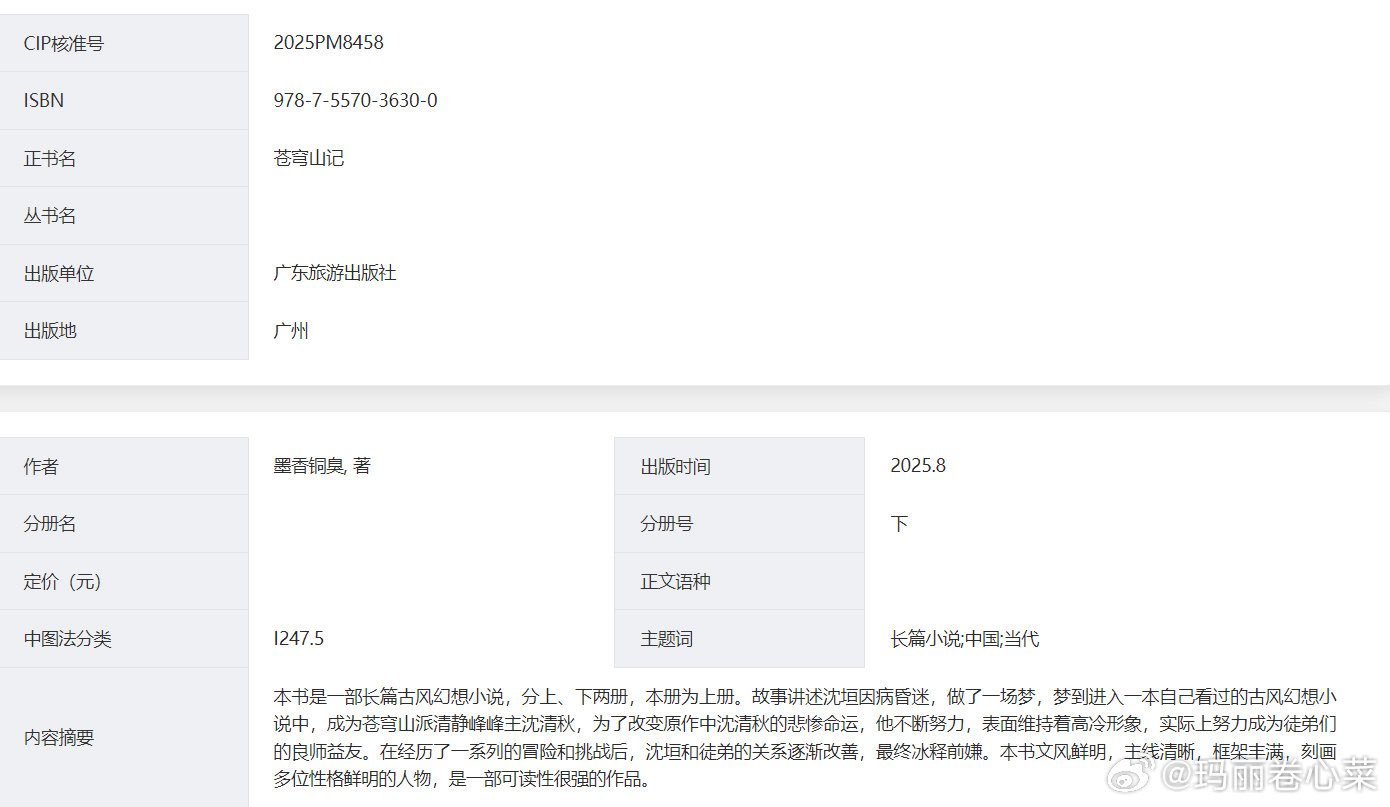1390x807 pixels.
Task: Click the 出版单位 label
Action: [59, 274]
